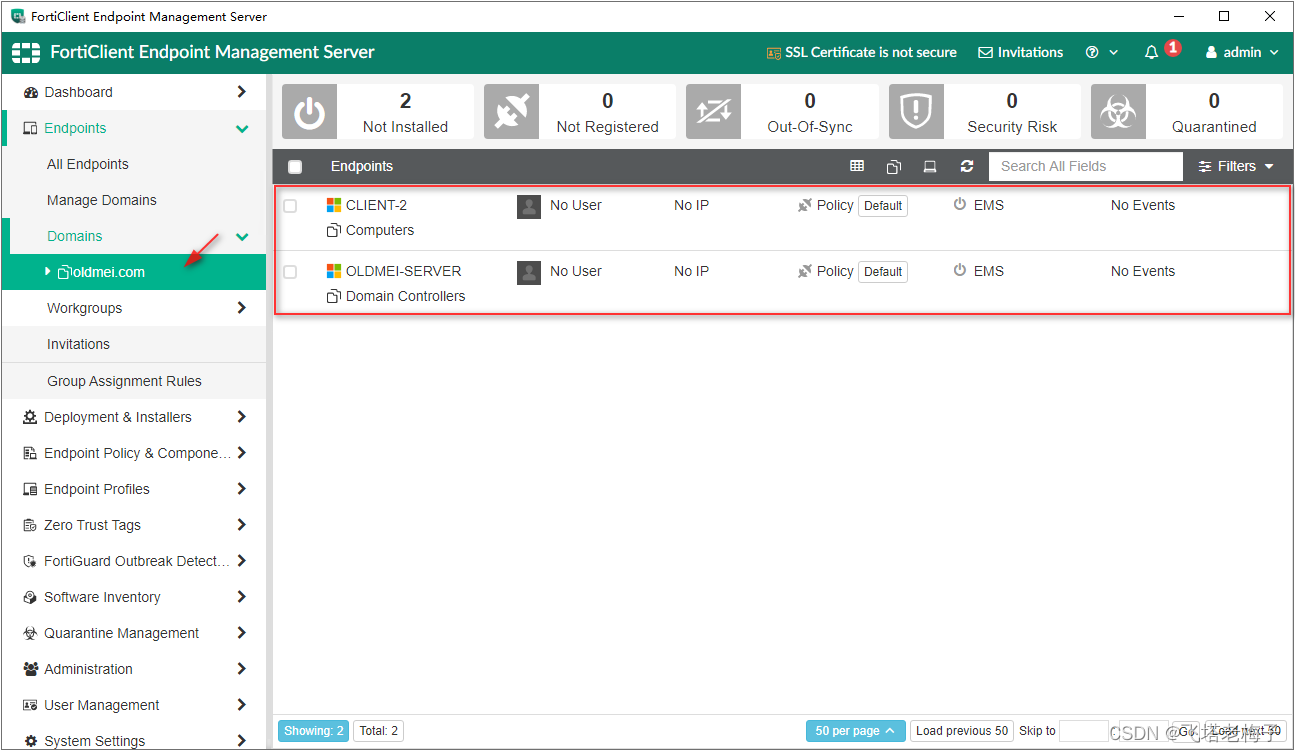The width and height of the screenshot is (1295, 752).
Task: Click the Software Inventory icon in sidebar
Action: [31, 597]
